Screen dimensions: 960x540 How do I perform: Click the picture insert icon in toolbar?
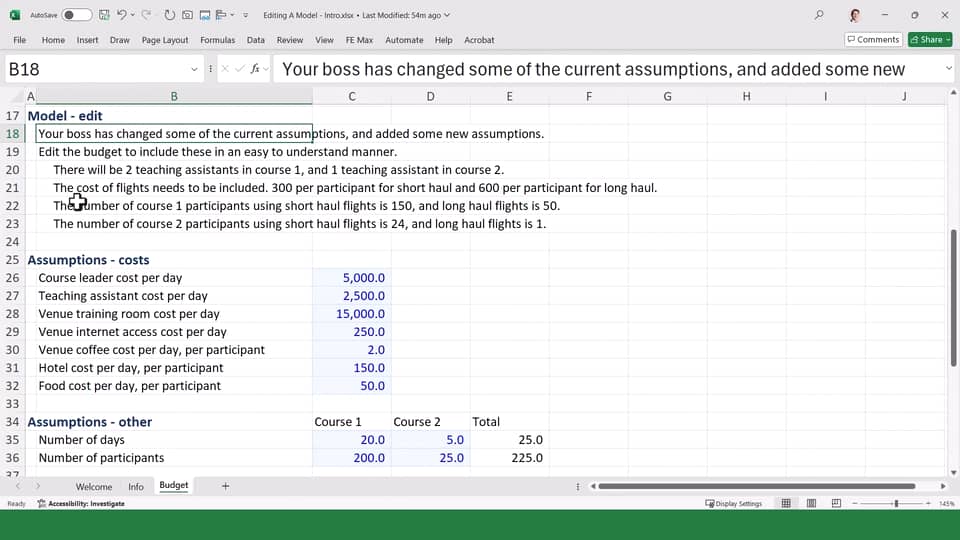pos(205,15)
